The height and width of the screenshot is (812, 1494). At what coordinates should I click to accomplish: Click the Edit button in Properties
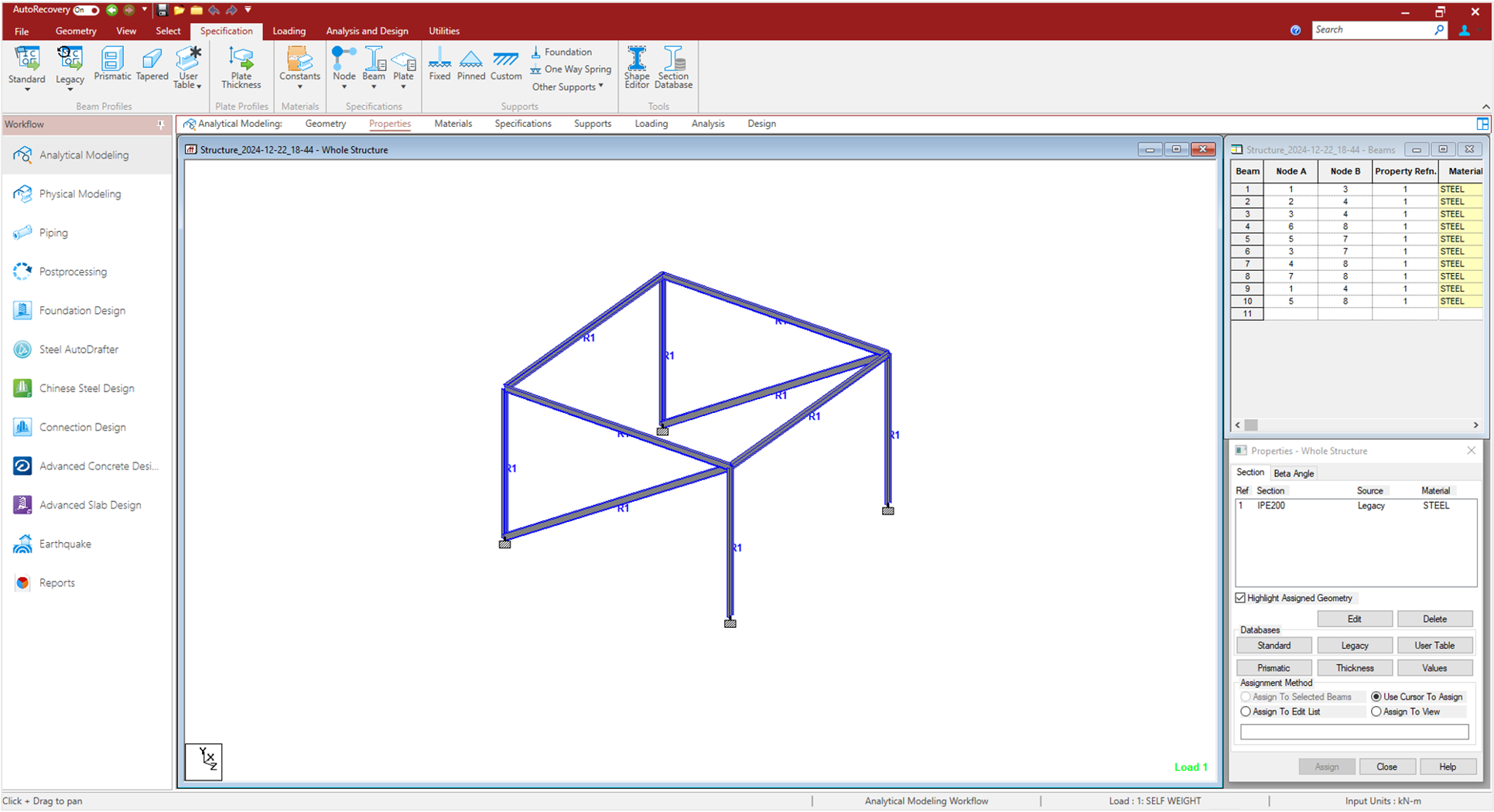pos(1354,619)
